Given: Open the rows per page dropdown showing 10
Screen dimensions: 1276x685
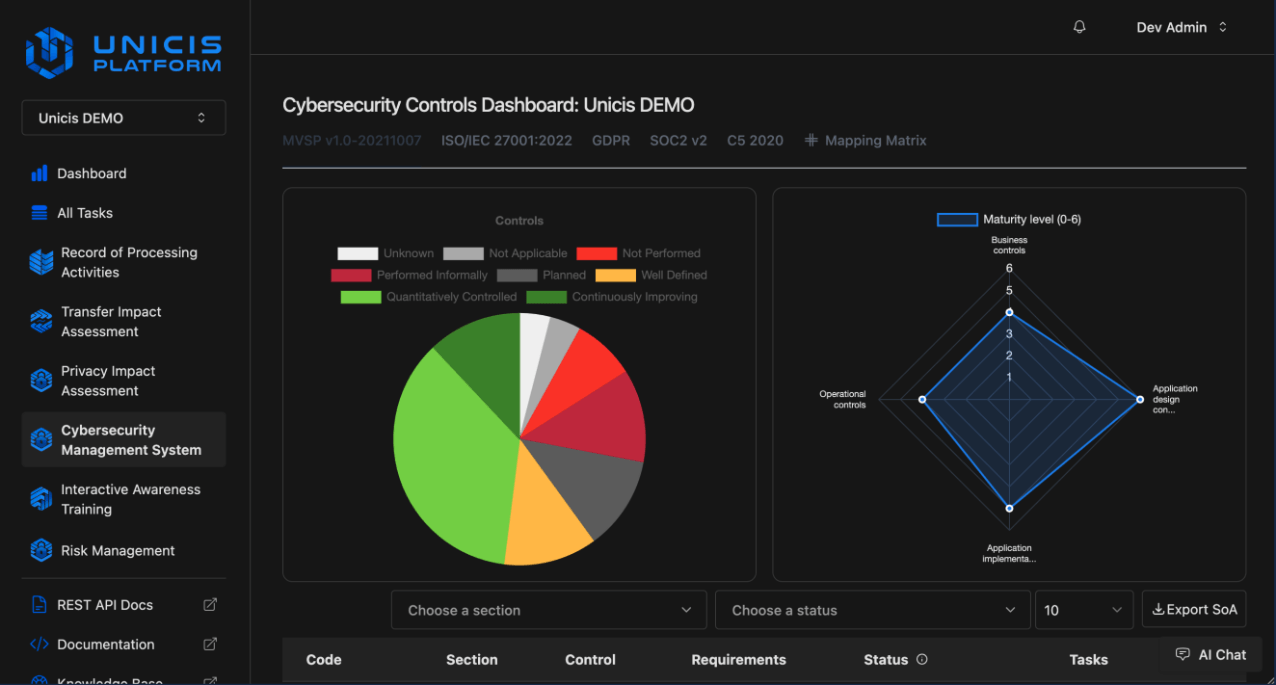Looking at the screenshot, I should [1084, 610].
